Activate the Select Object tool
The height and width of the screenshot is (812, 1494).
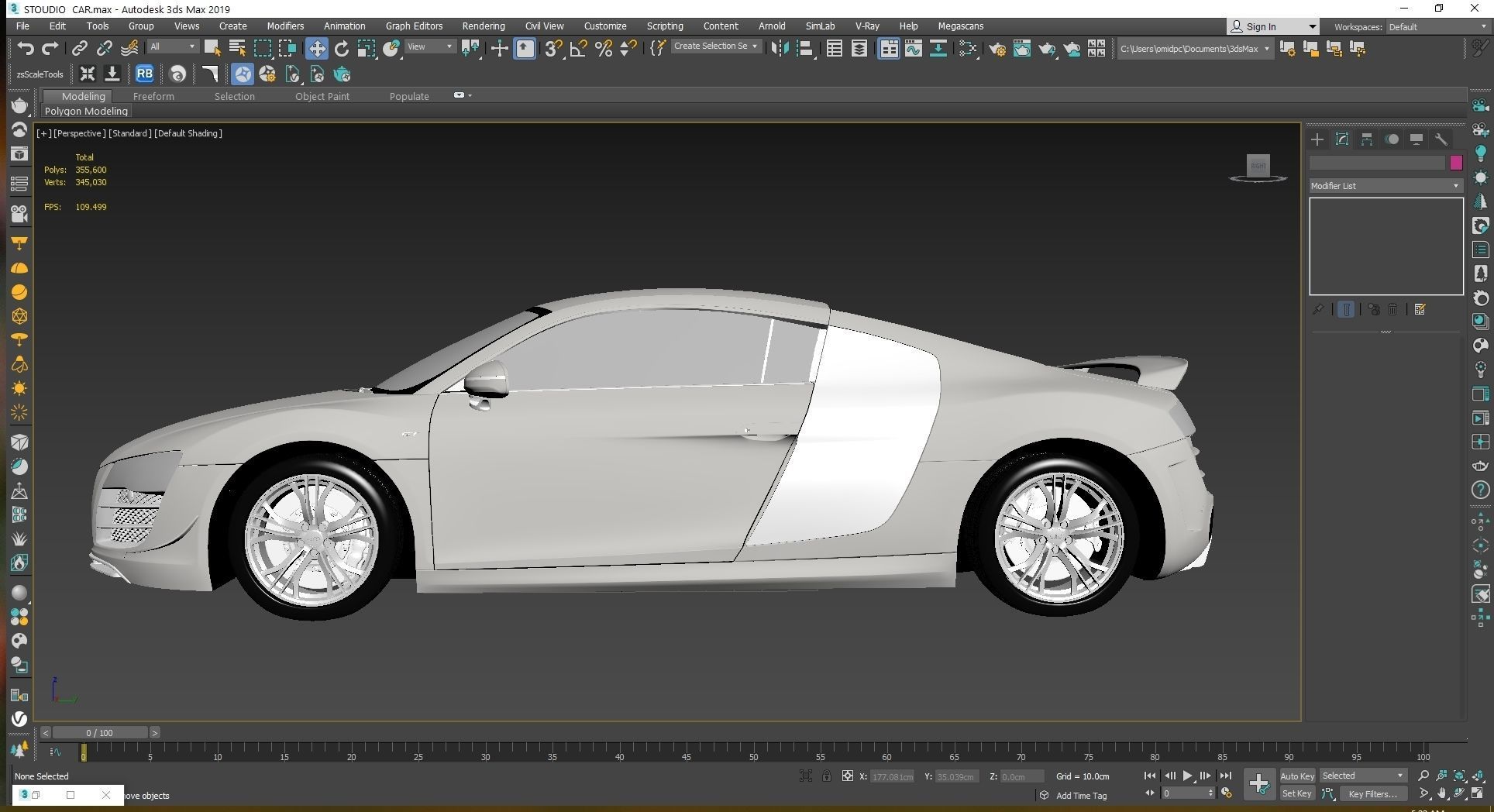tap(212, 49)
